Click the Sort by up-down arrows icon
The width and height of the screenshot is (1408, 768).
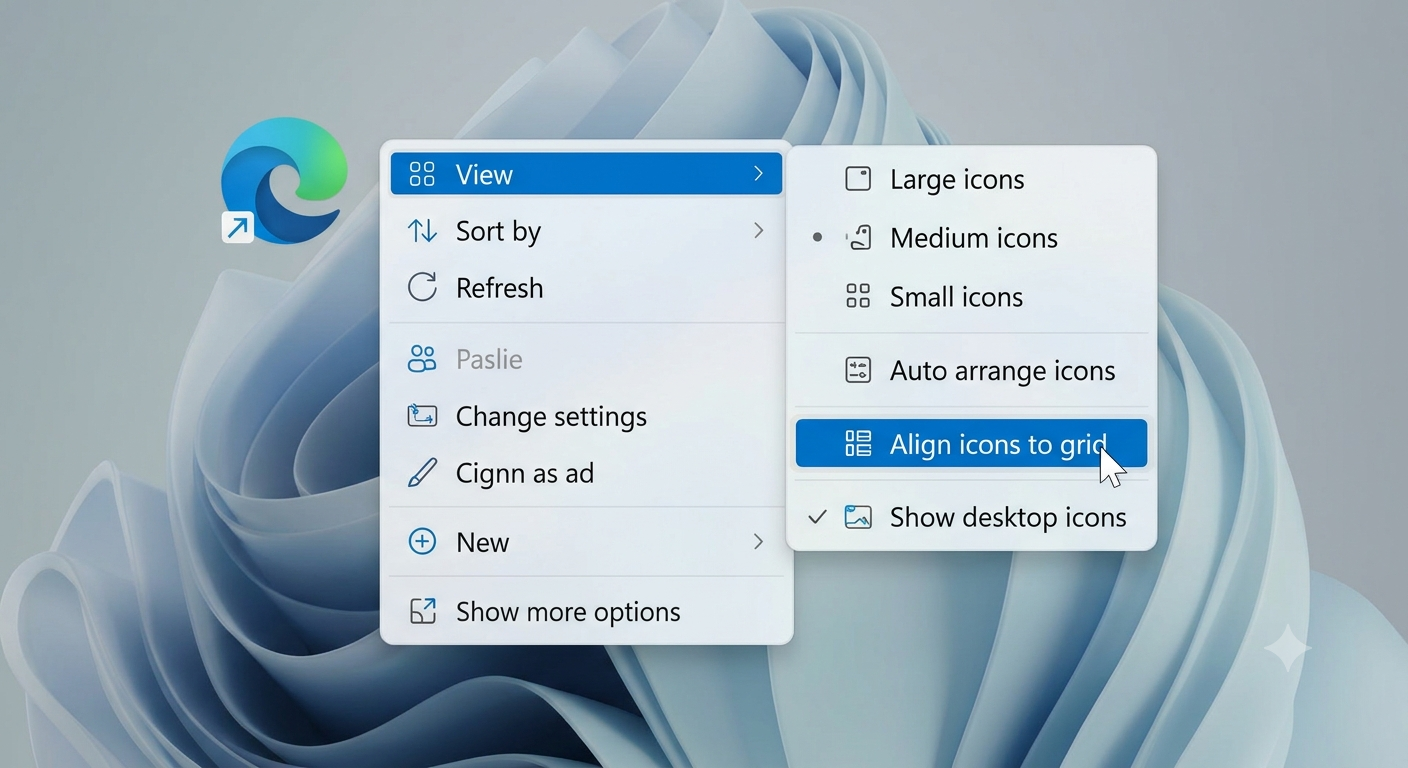tap(422, 231)
